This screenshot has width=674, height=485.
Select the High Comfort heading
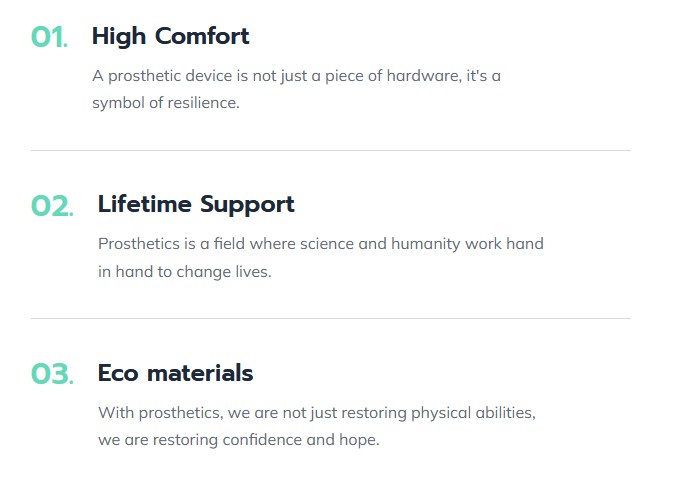point(171,37)
